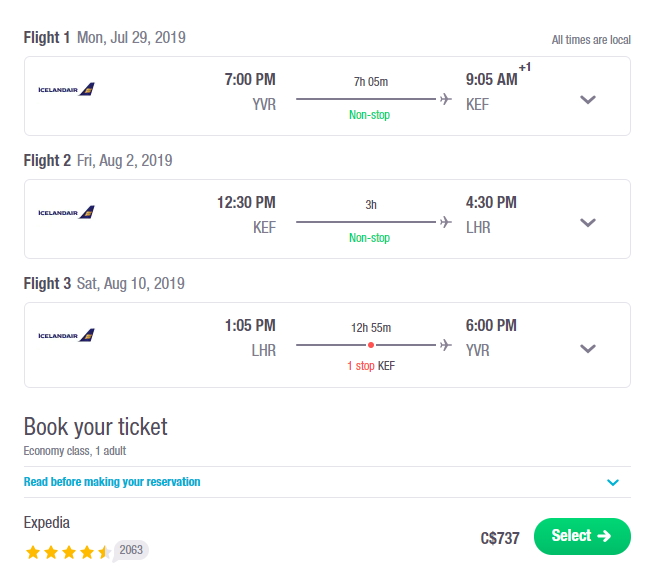Viewport: 662px width, 576px height.
Task: Click the 1 stop KEF label
Action: pos(371,365)
